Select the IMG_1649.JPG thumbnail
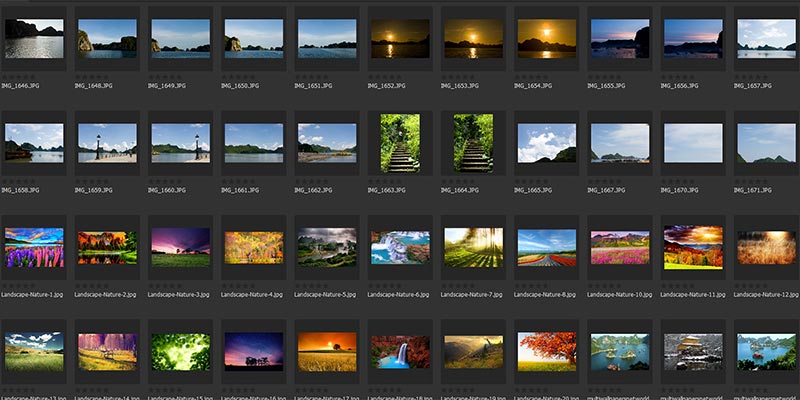 pos(181,39)
